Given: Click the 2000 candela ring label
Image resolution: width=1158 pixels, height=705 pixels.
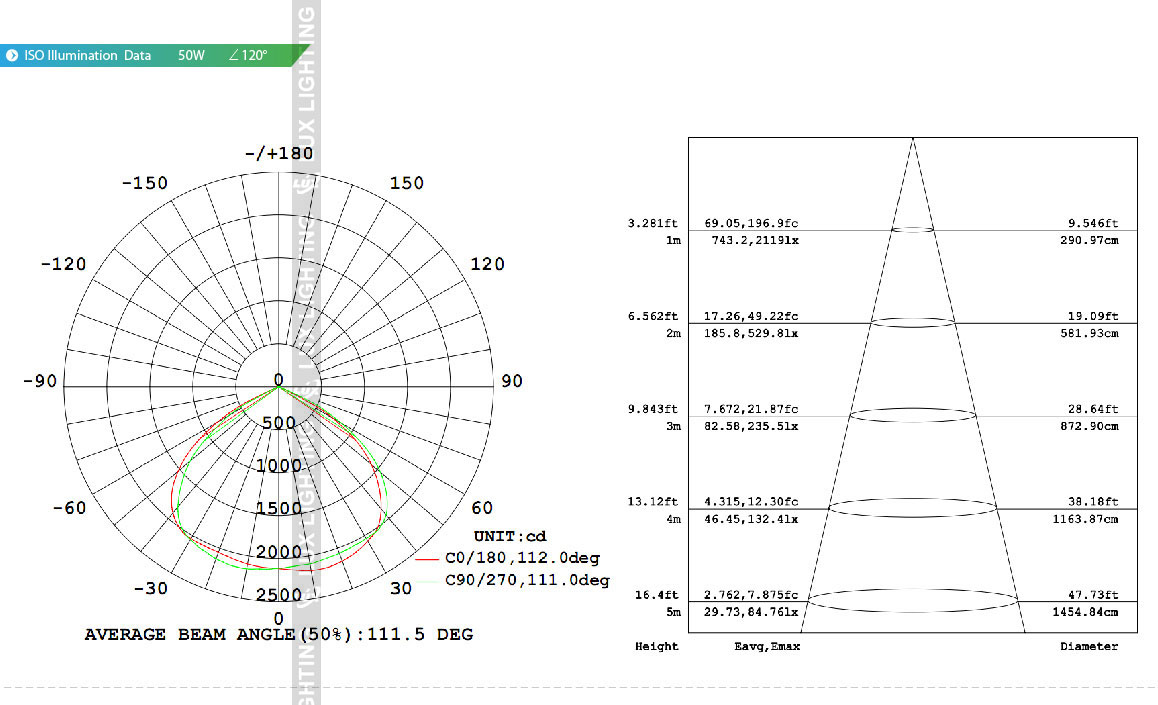Looking at the screenshot, I should 279,552.
